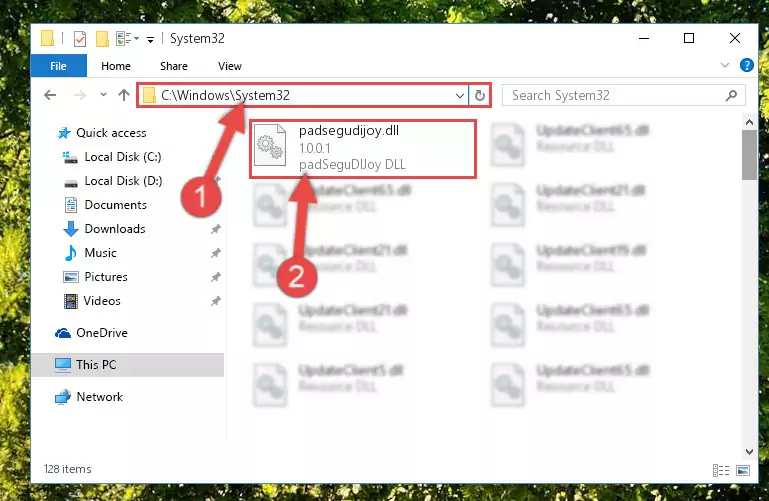Expand the address bar history dropdown
769x501 pixels.
coord(460,96)
